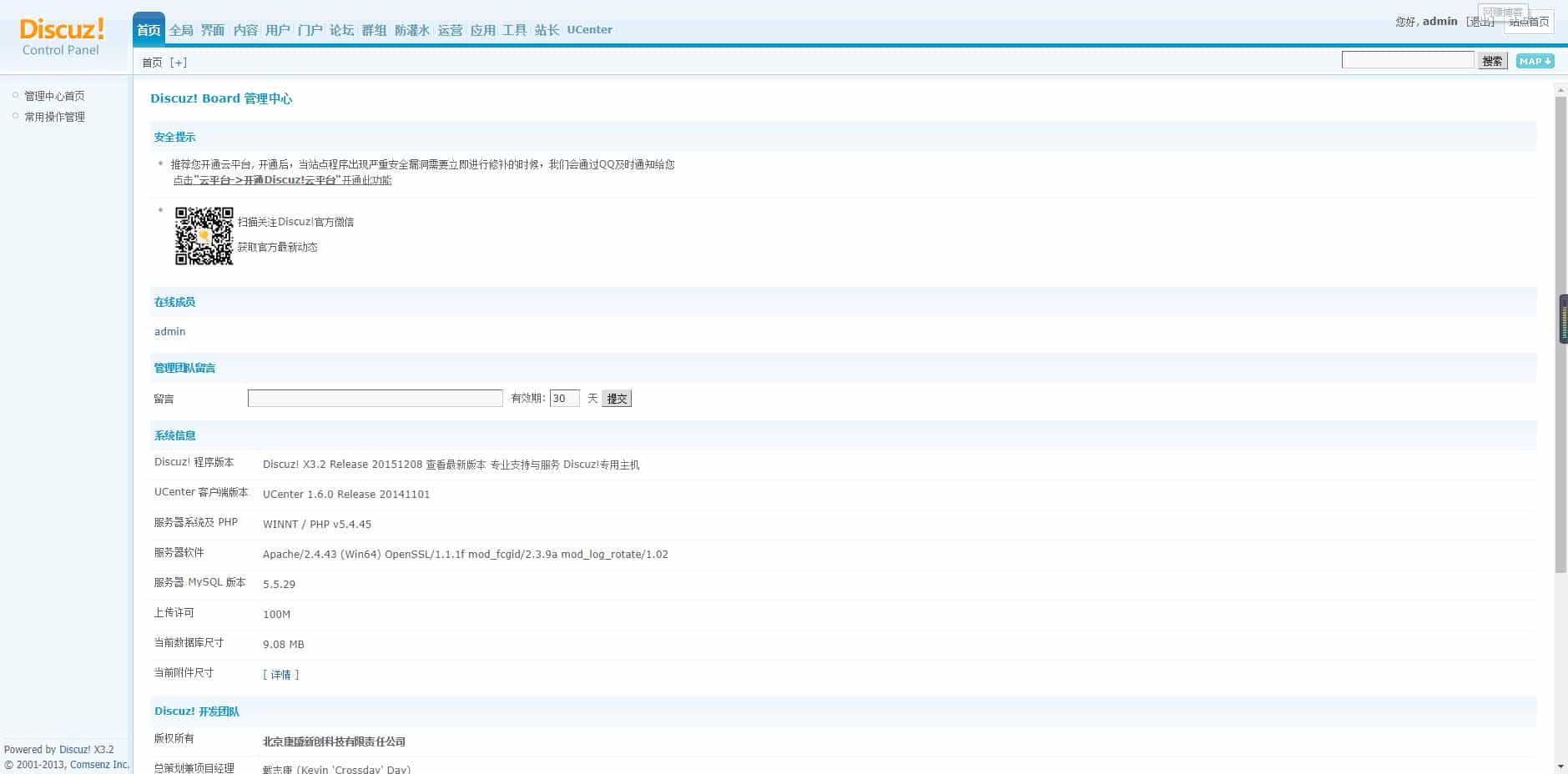
Task: Open the 开通Discuz!云平台 link
Action: click(x=282, y=180)
